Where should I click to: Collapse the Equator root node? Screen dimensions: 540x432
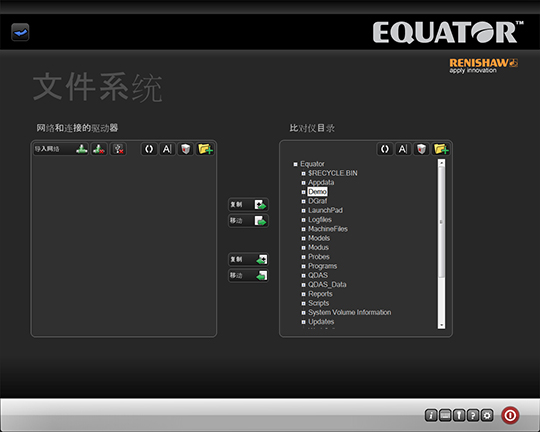click(295, 164)
